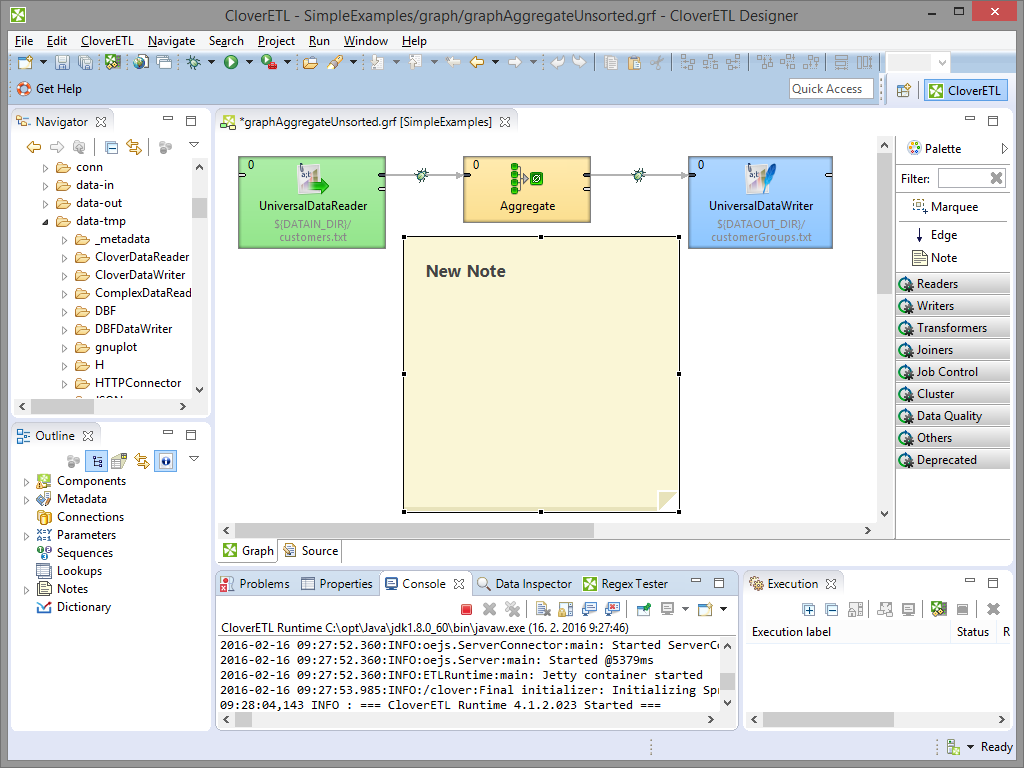Viewport: 1024px width, 768px height.
Task: Toggle Link with Editor in Navigator
Action: tap(134, 147)
